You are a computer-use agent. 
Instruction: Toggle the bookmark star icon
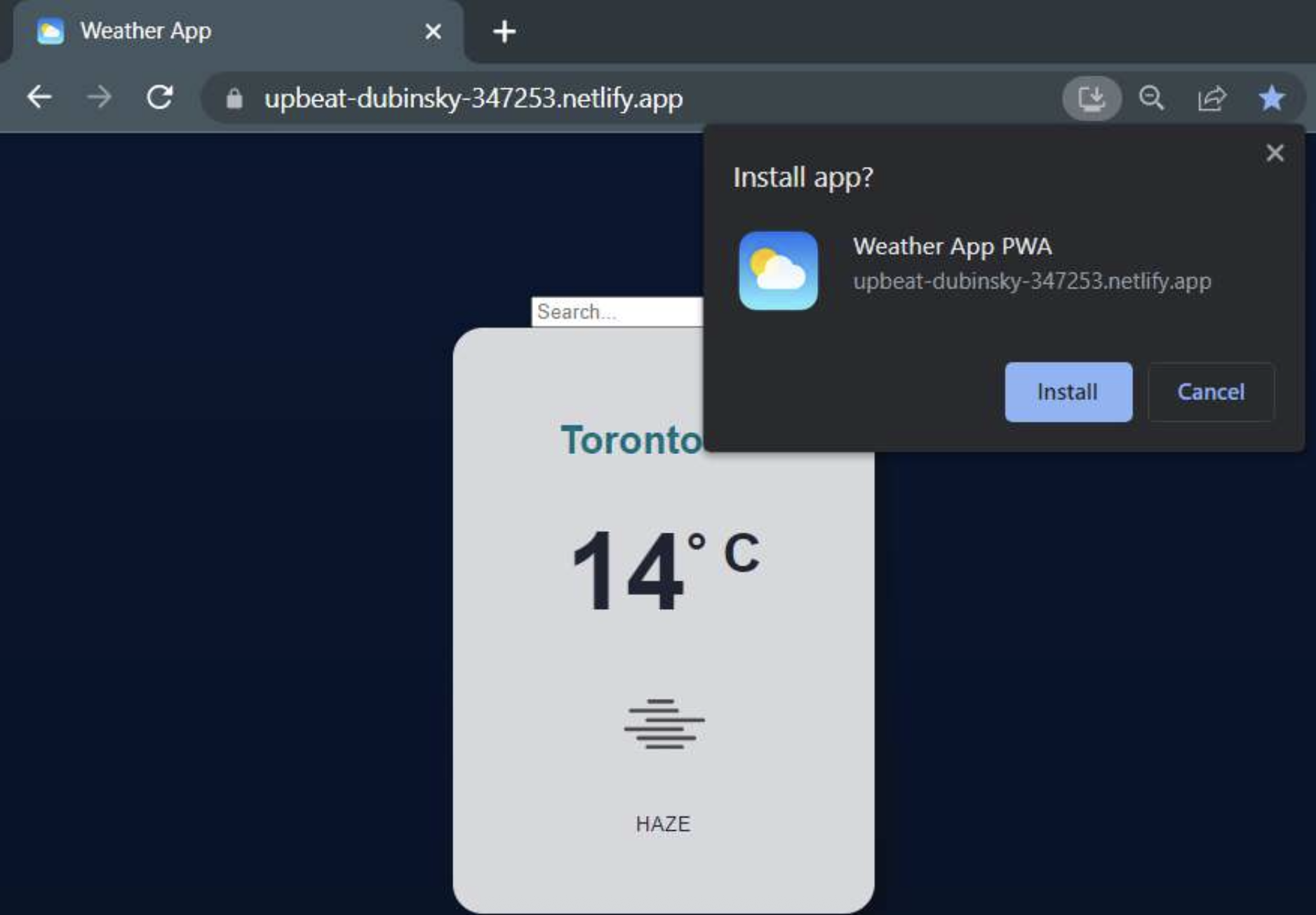coord(1271,98)
